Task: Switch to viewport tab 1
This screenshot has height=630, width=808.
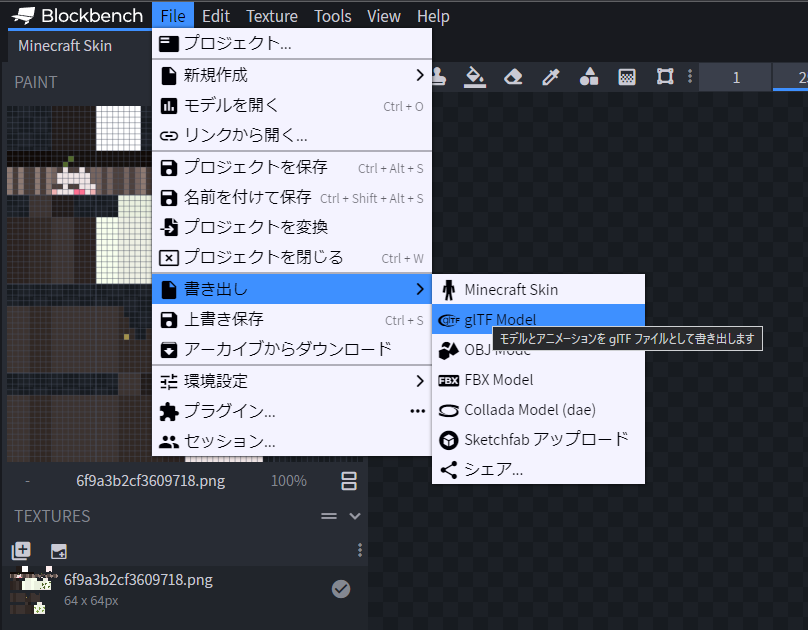Action: (736, 78)
